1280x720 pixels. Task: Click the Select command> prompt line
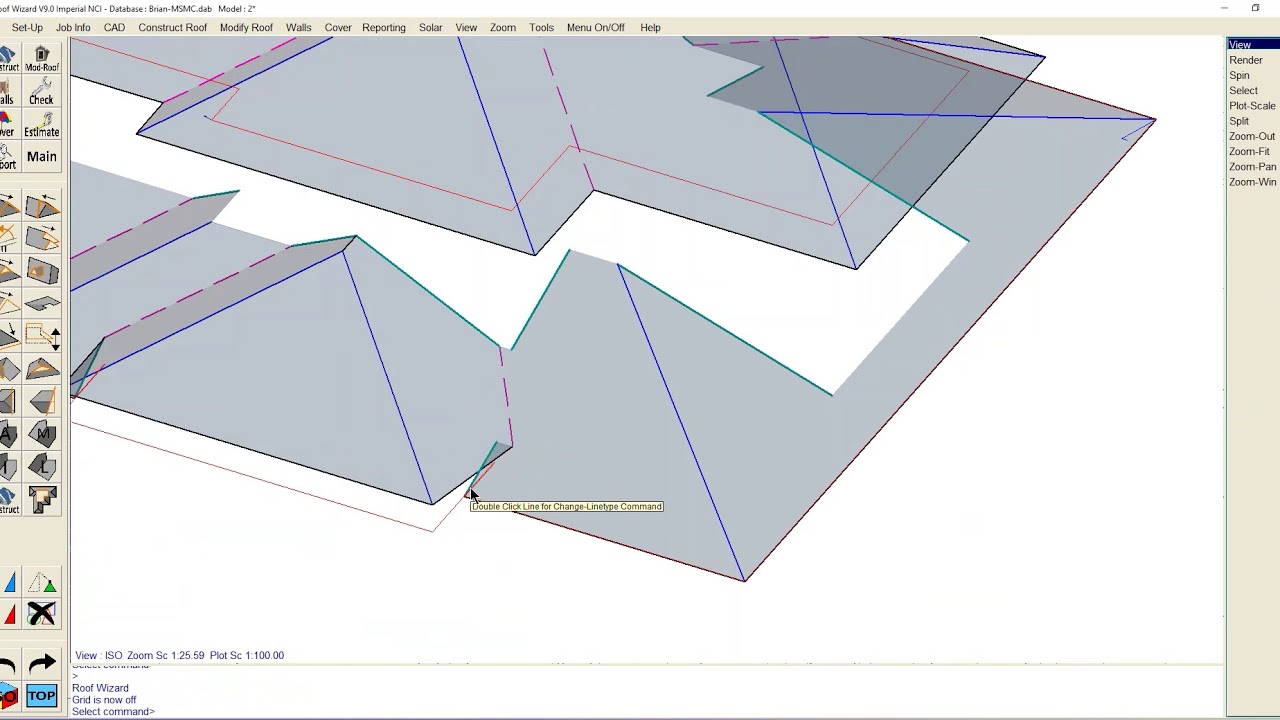pos(113,712)
